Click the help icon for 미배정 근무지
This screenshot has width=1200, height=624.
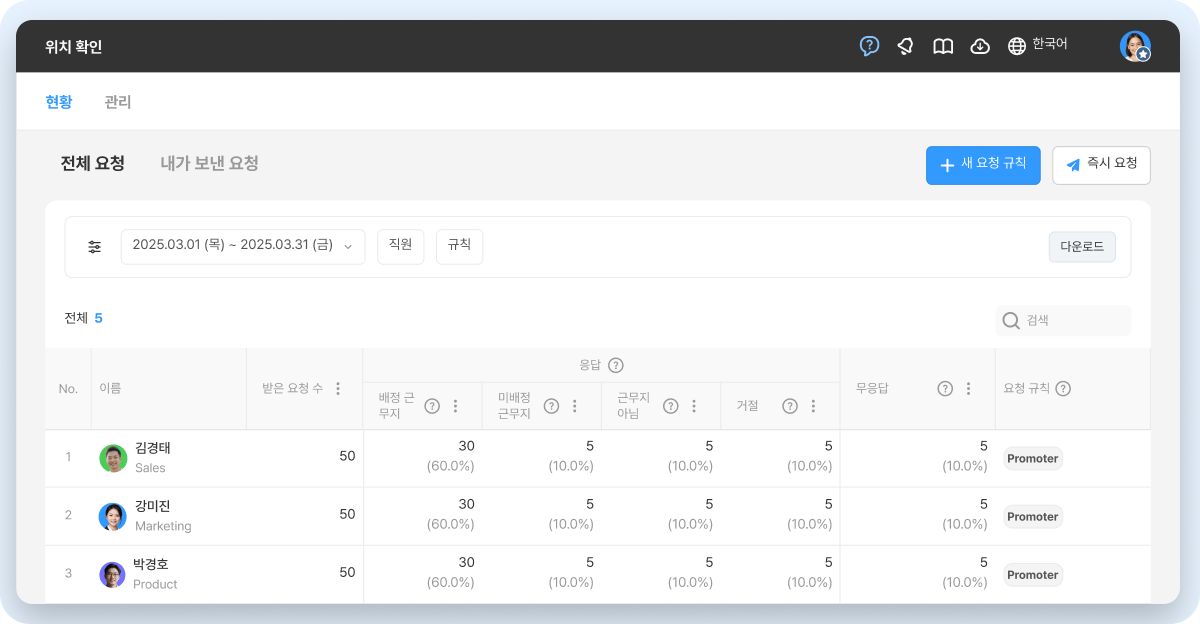coord(551,406)
